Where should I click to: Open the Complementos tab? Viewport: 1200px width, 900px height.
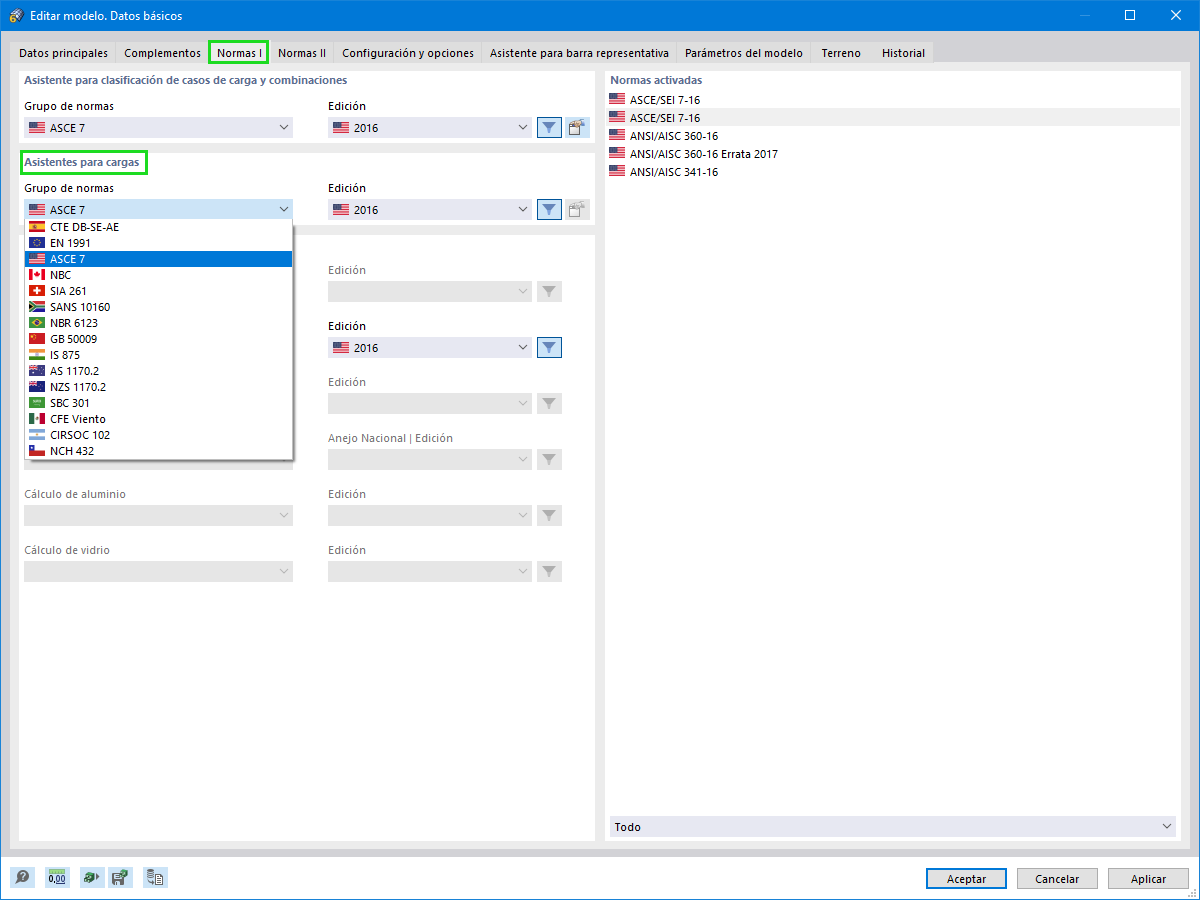click(x=162, y=53)
